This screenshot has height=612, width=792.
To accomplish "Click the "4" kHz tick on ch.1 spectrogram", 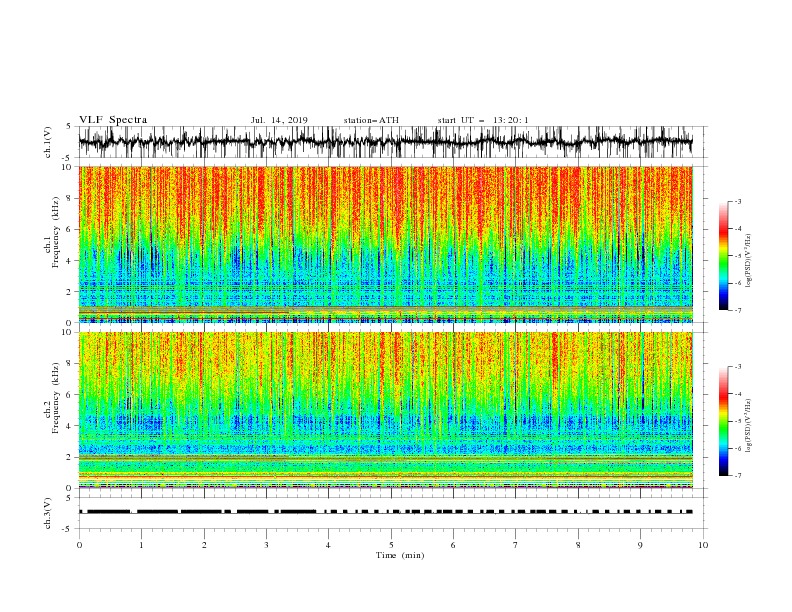I will coord(71,261).
